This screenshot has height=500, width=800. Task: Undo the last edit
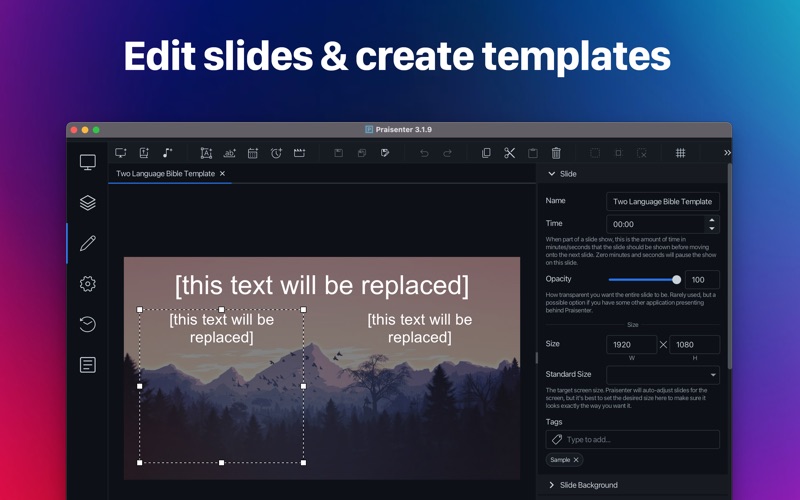tap(424, 153)
